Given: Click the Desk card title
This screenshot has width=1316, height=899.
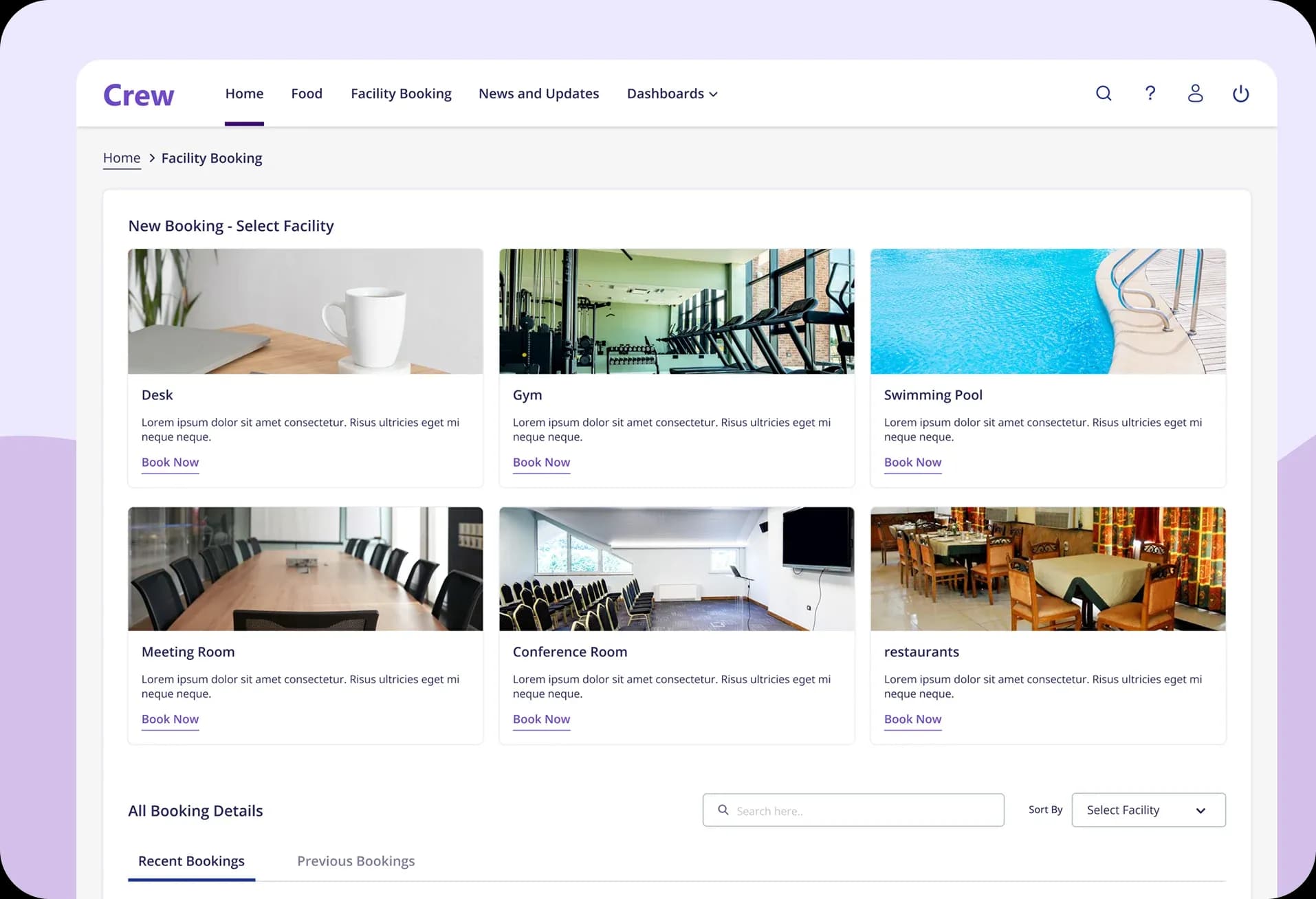Looking at the screenshot, I should tap(157, 395).
